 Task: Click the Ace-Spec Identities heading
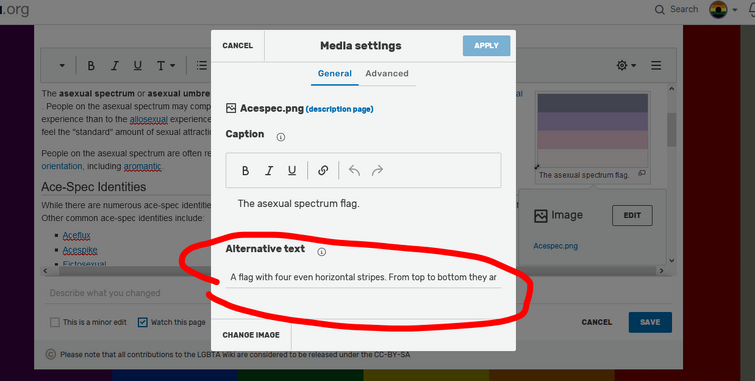[x=93, y=187]
